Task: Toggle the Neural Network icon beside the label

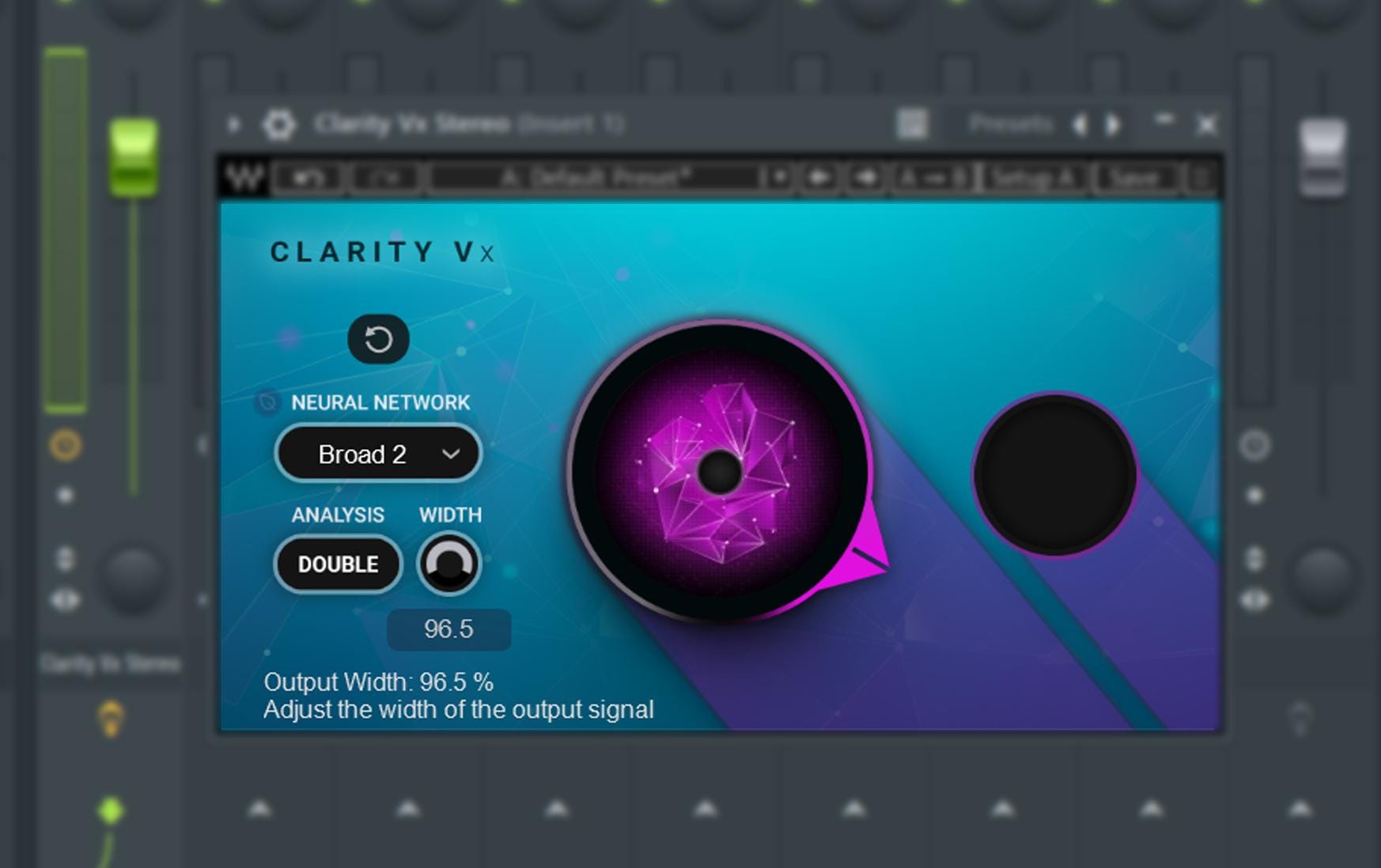Action: coord(267,402)
